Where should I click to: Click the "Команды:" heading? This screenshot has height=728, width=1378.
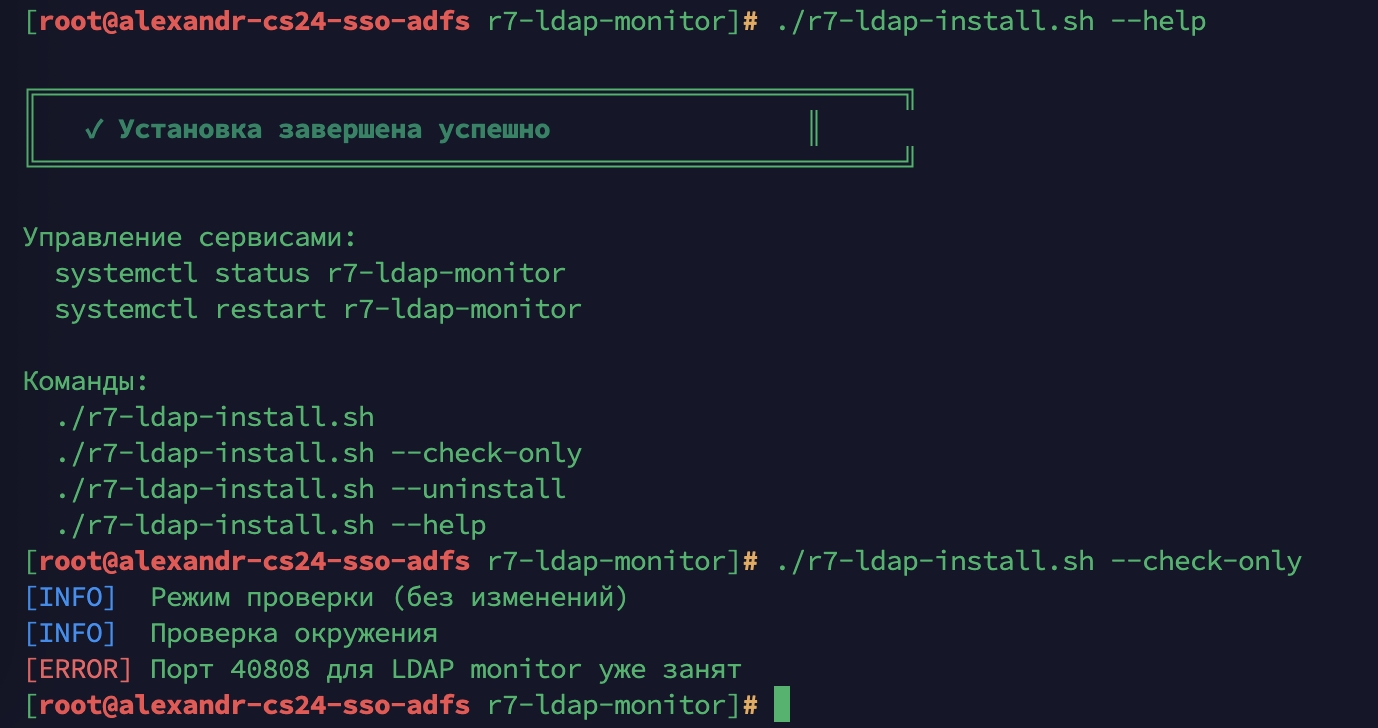(85, 381)
